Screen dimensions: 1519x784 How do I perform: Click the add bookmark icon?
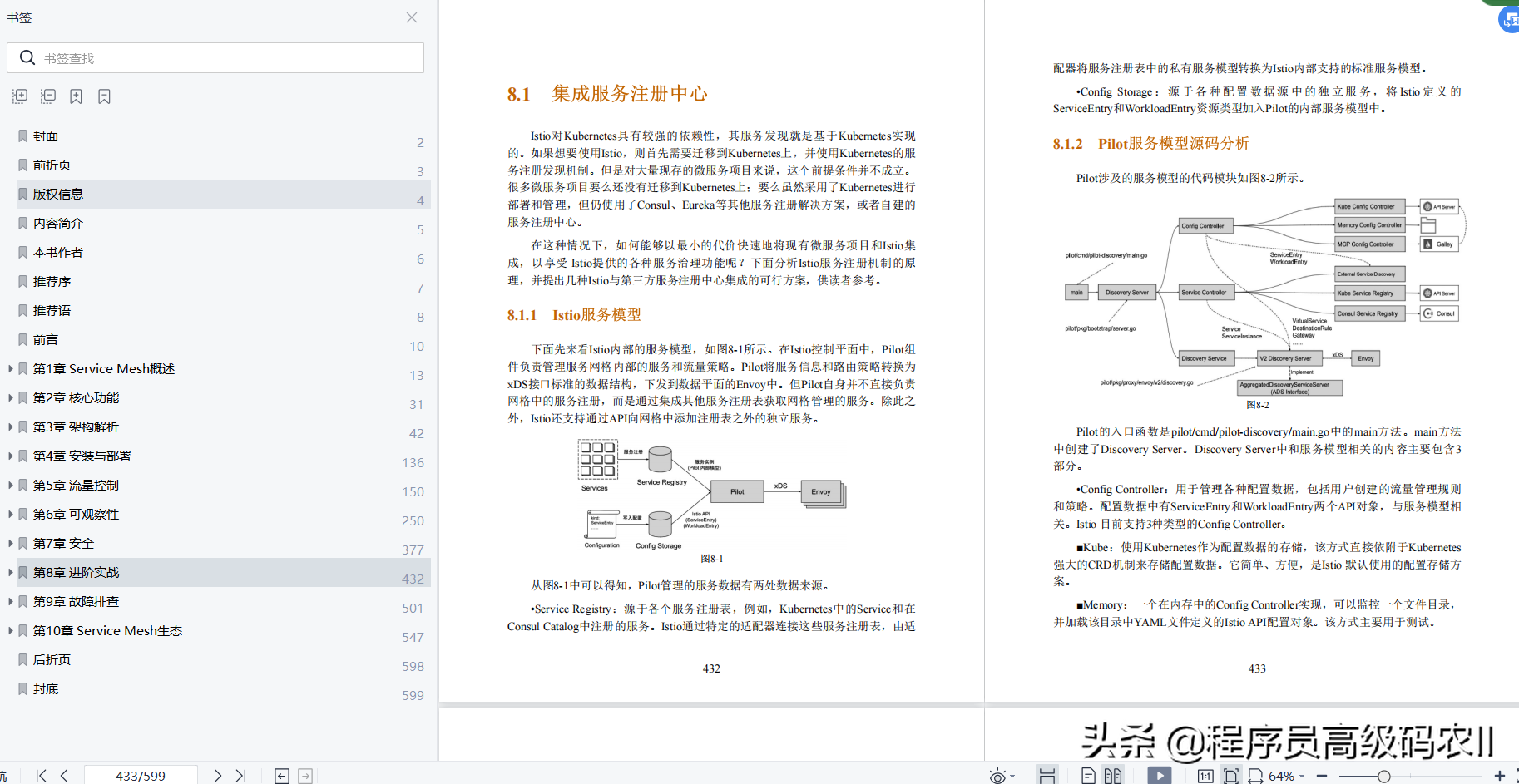pyautogui.click(x=76, y=96)
